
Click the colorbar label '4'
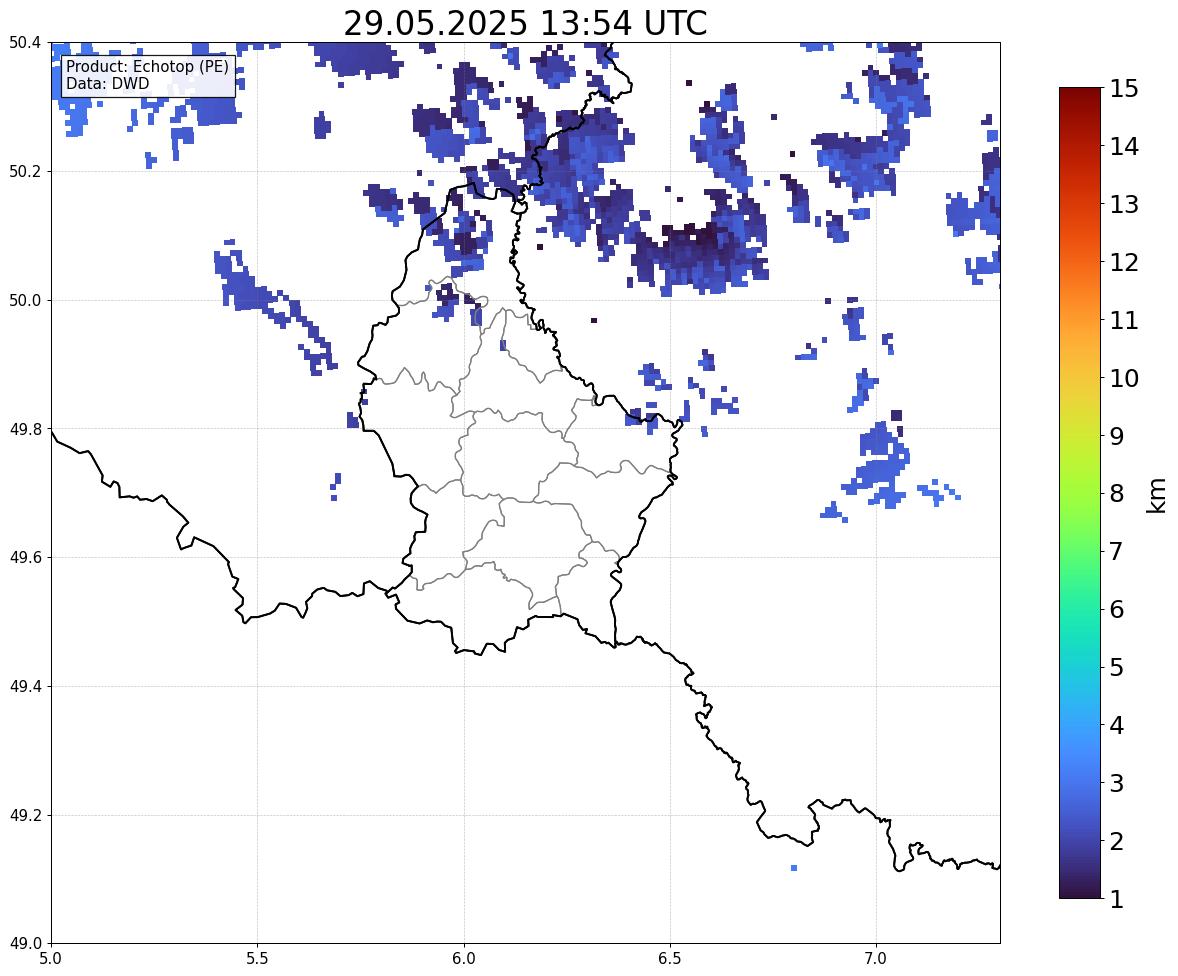click(x=1117, y=725)
